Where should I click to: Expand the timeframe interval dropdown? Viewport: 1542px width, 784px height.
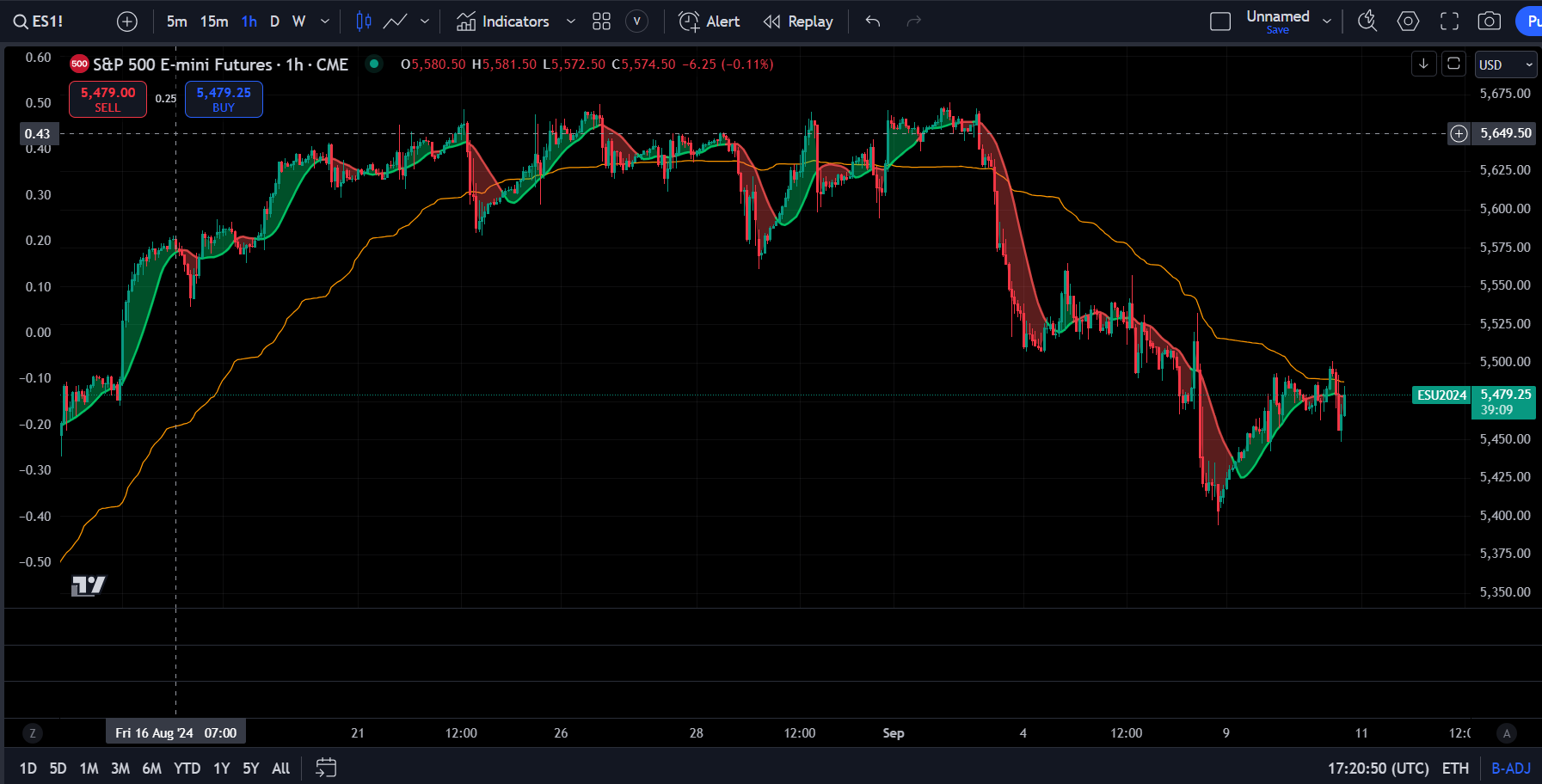[x=324, y=21]
